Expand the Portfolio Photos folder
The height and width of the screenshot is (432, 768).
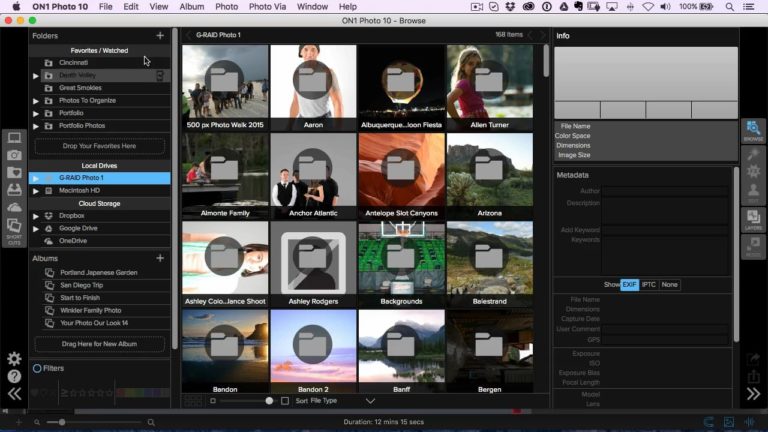point(36,126)
